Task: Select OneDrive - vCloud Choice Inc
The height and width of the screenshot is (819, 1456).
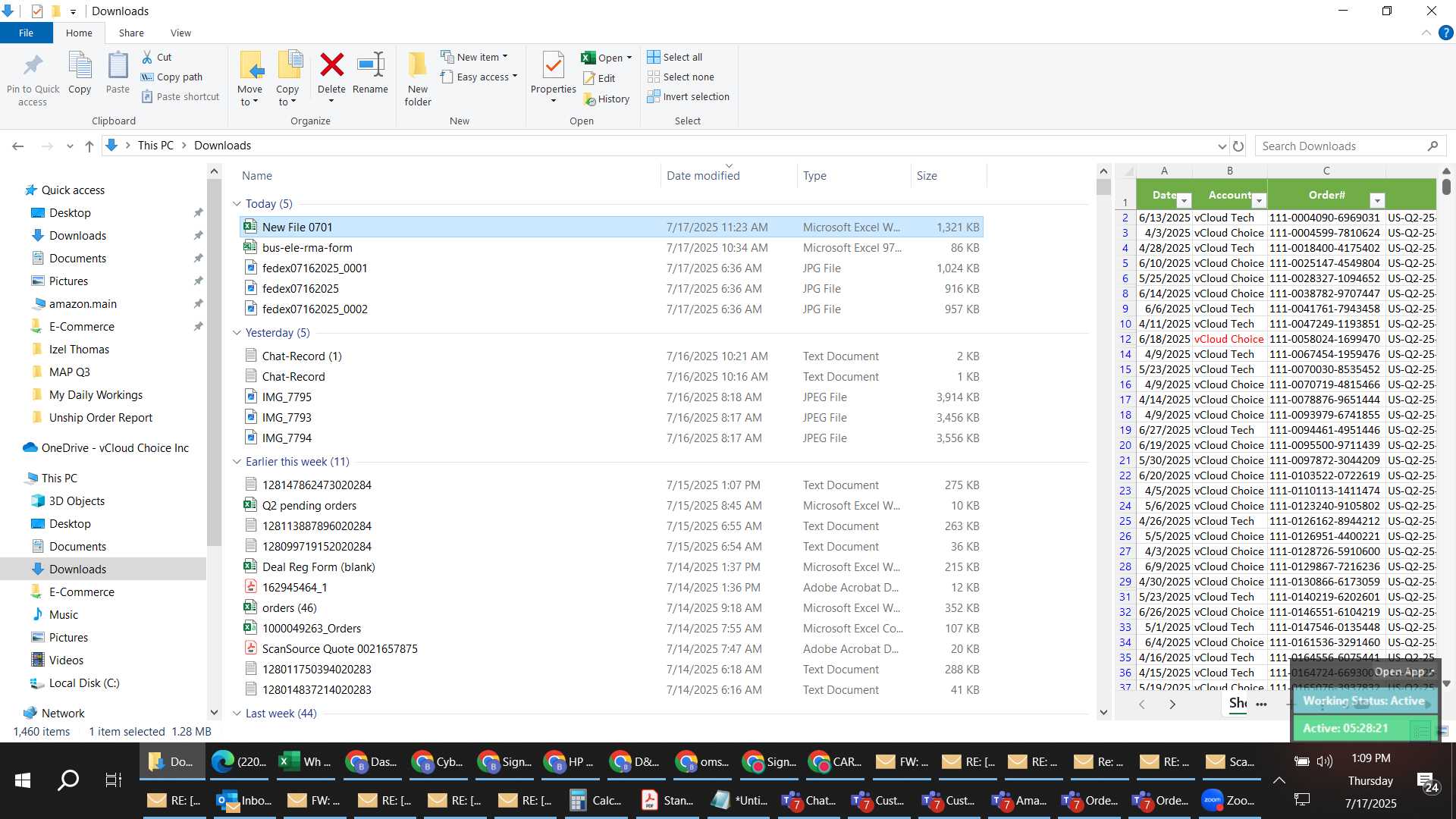Action: tap(115, 448)
